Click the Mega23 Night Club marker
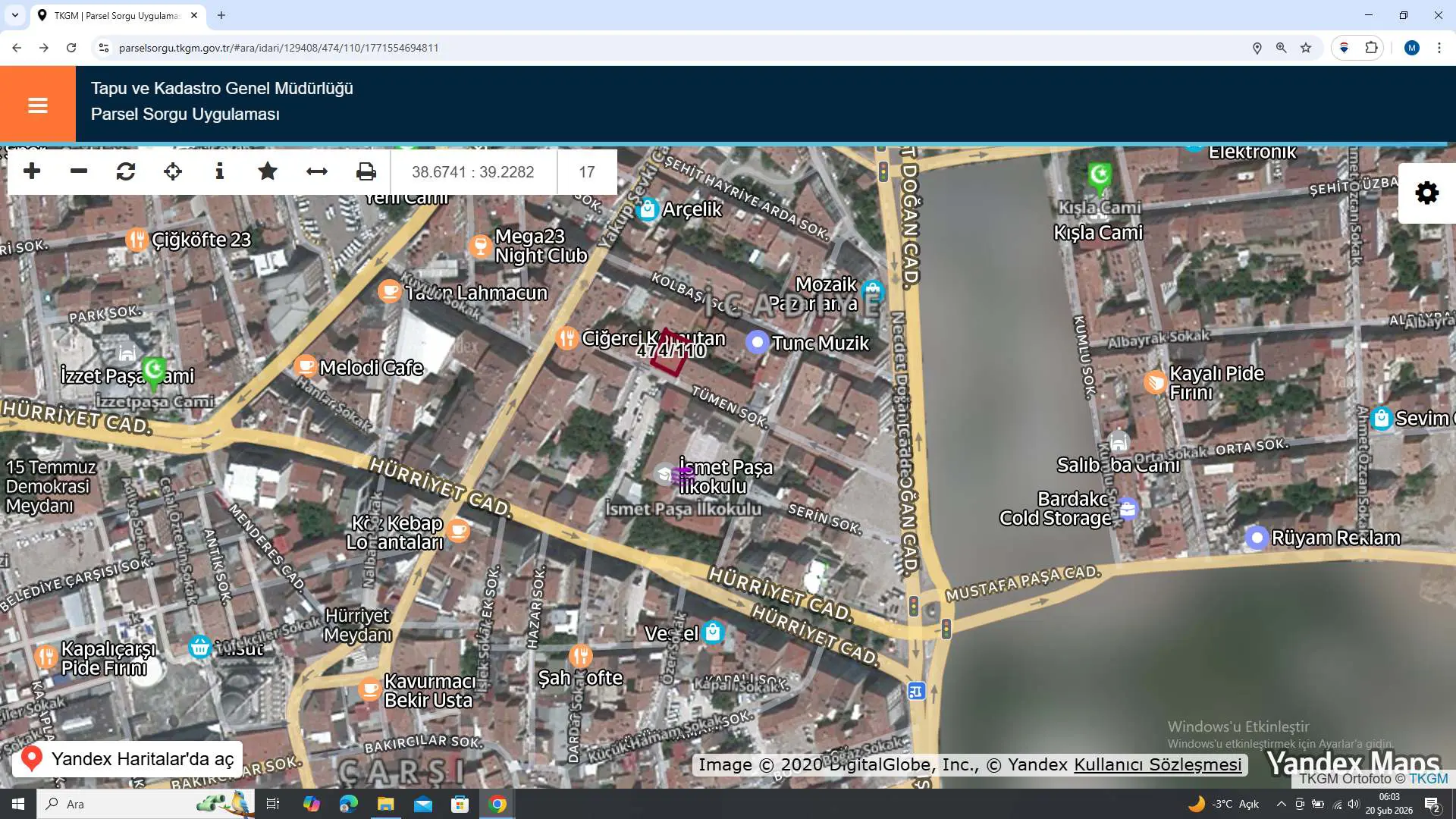This screenshot has height=819, width=1456. pos(480,246)
